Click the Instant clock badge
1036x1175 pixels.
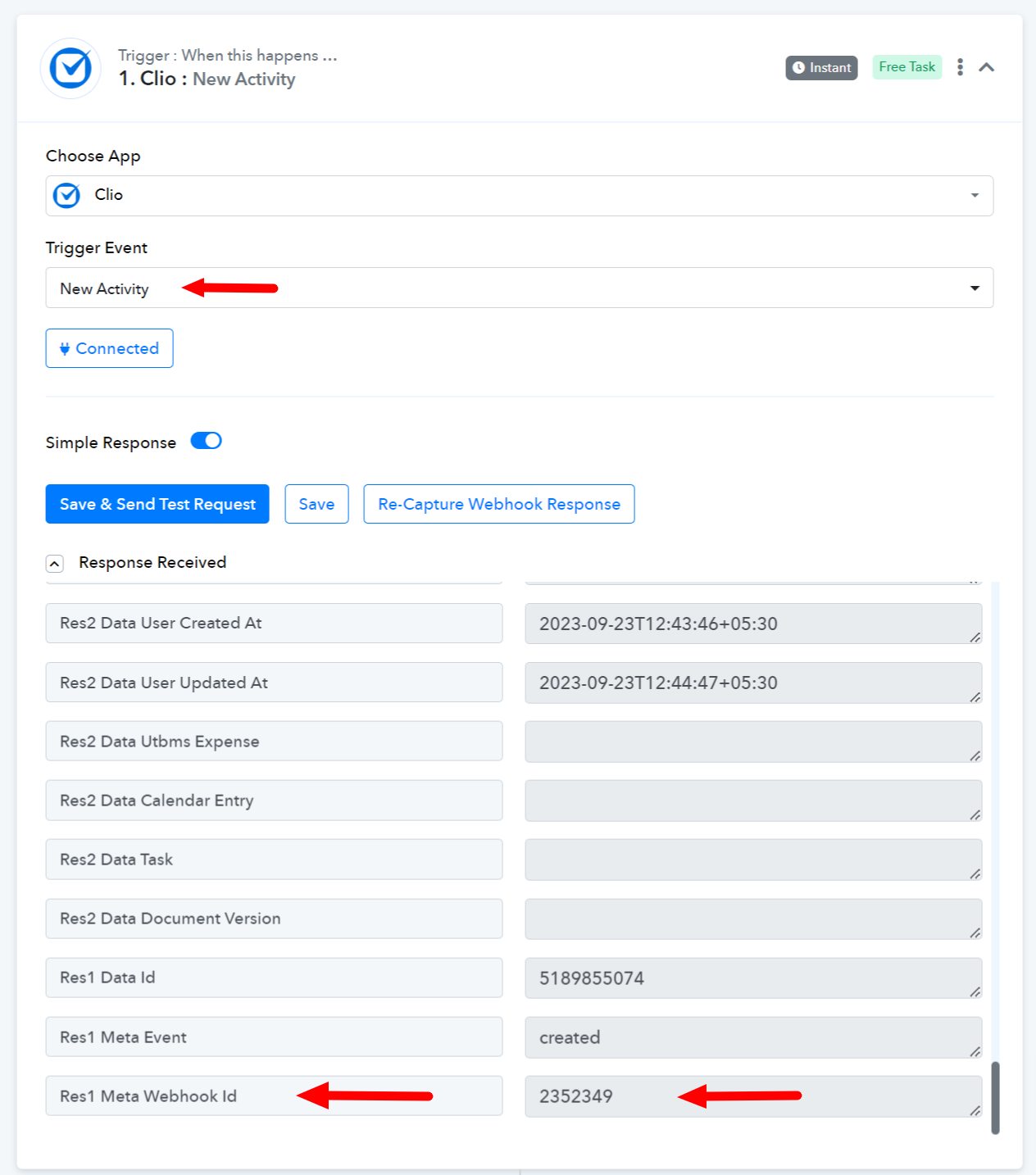click(821, 68)
